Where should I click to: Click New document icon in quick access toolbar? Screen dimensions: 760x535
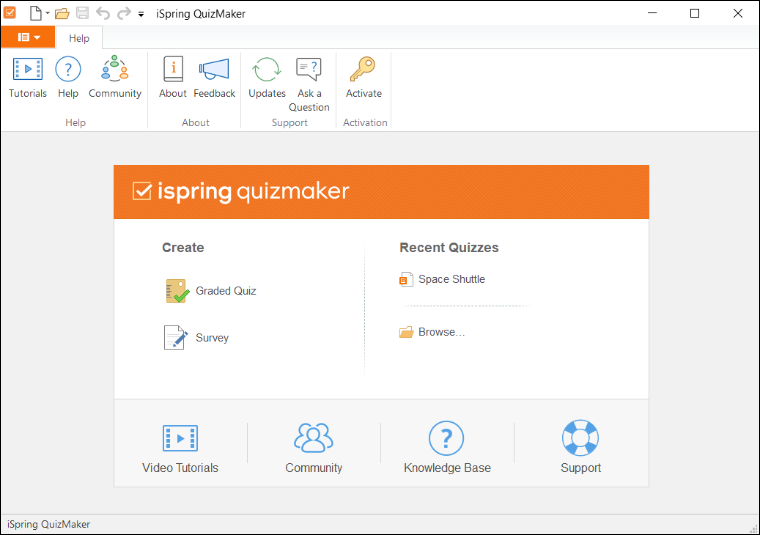[x=35, y=13]
